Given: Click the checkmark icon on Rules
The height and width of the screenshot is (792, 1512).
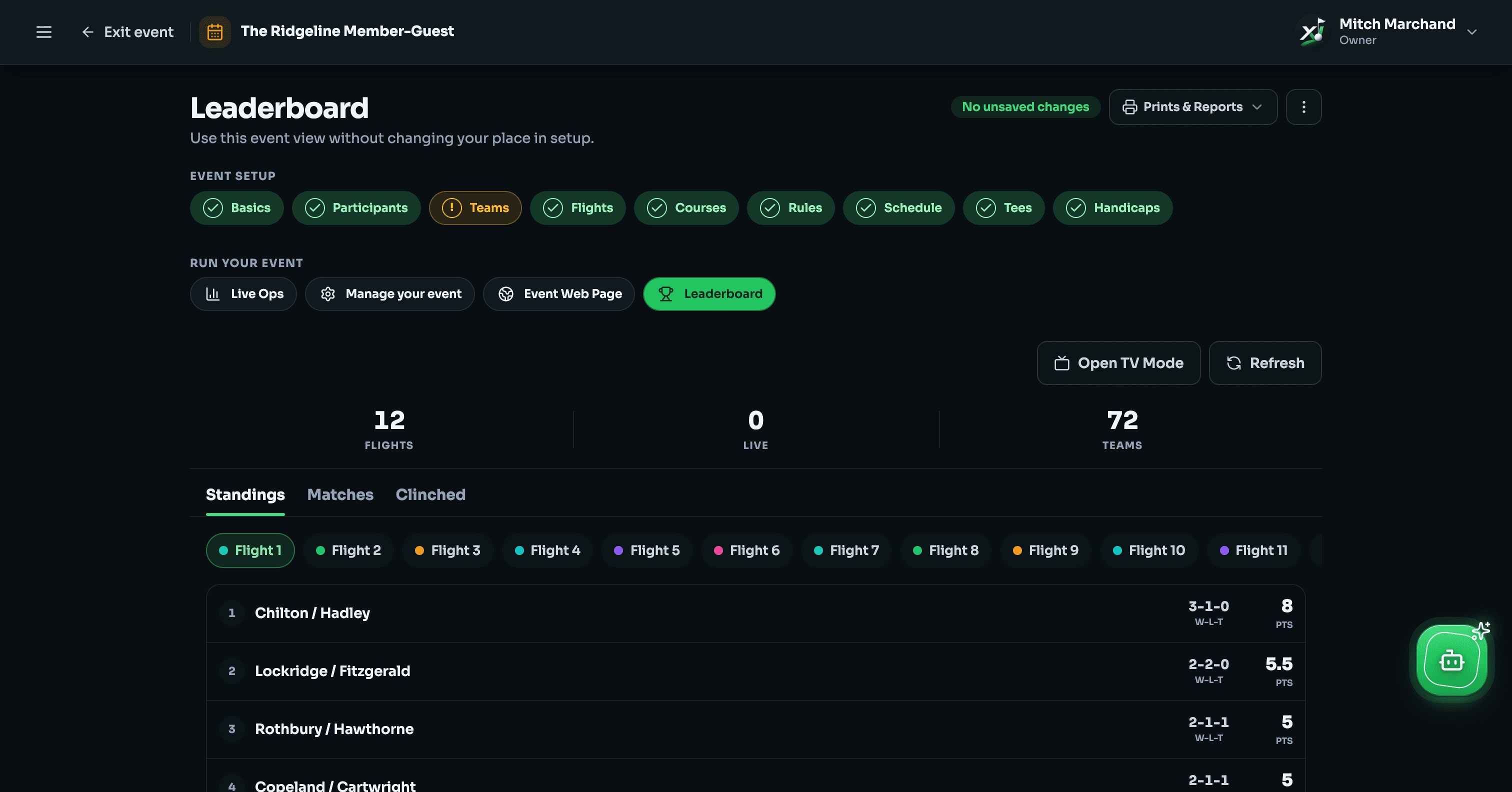Looking at the screenshot, I should (x=770, y=208).
